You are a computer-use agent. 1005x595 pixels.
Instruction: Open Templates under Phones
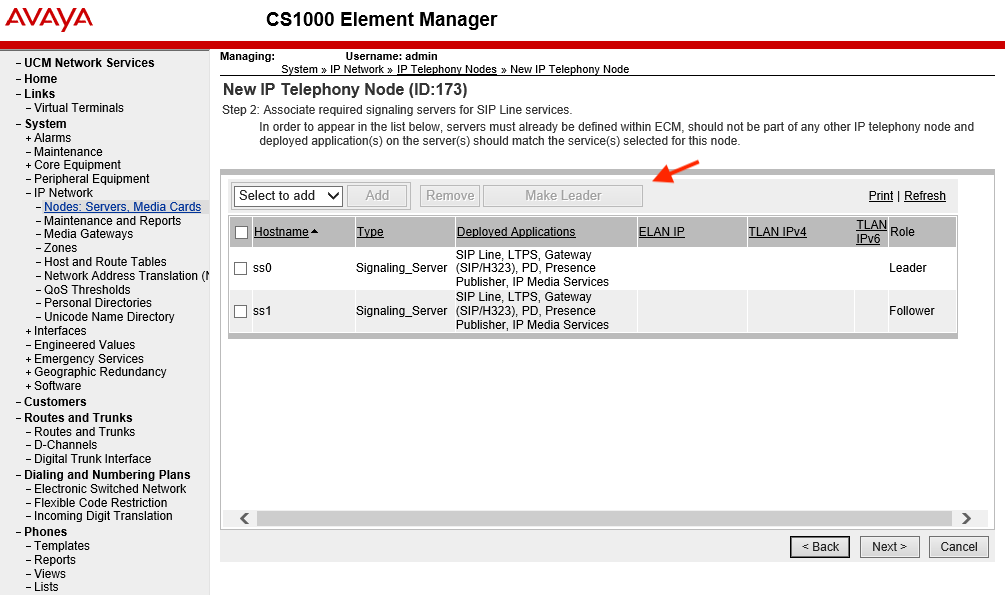(62, 546)
